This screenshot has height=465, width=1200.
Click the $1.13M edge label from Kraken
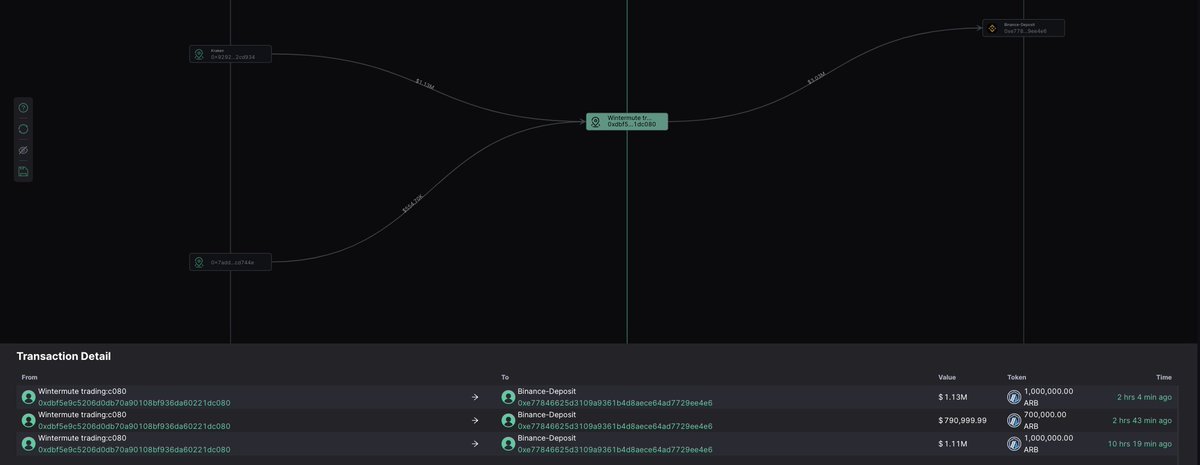point(425,85)
